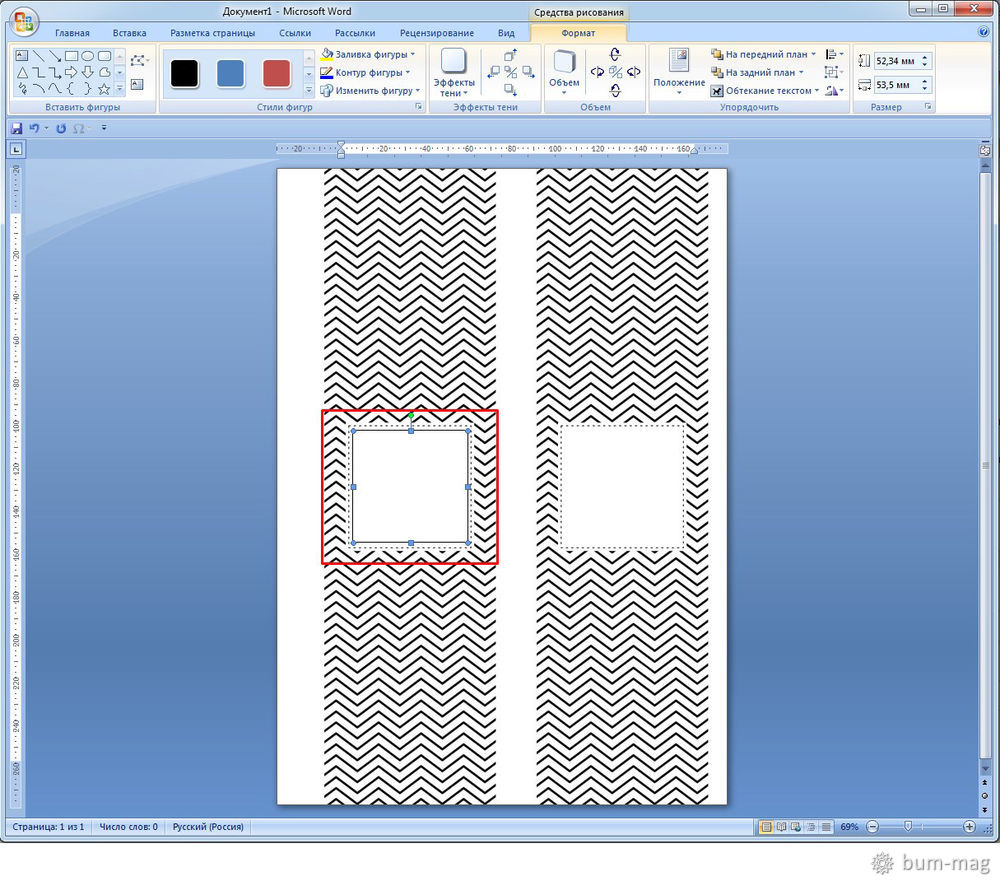Select the Triangle shape
The width and height of the screenshot is (1000, 881).
click(22, 72)
